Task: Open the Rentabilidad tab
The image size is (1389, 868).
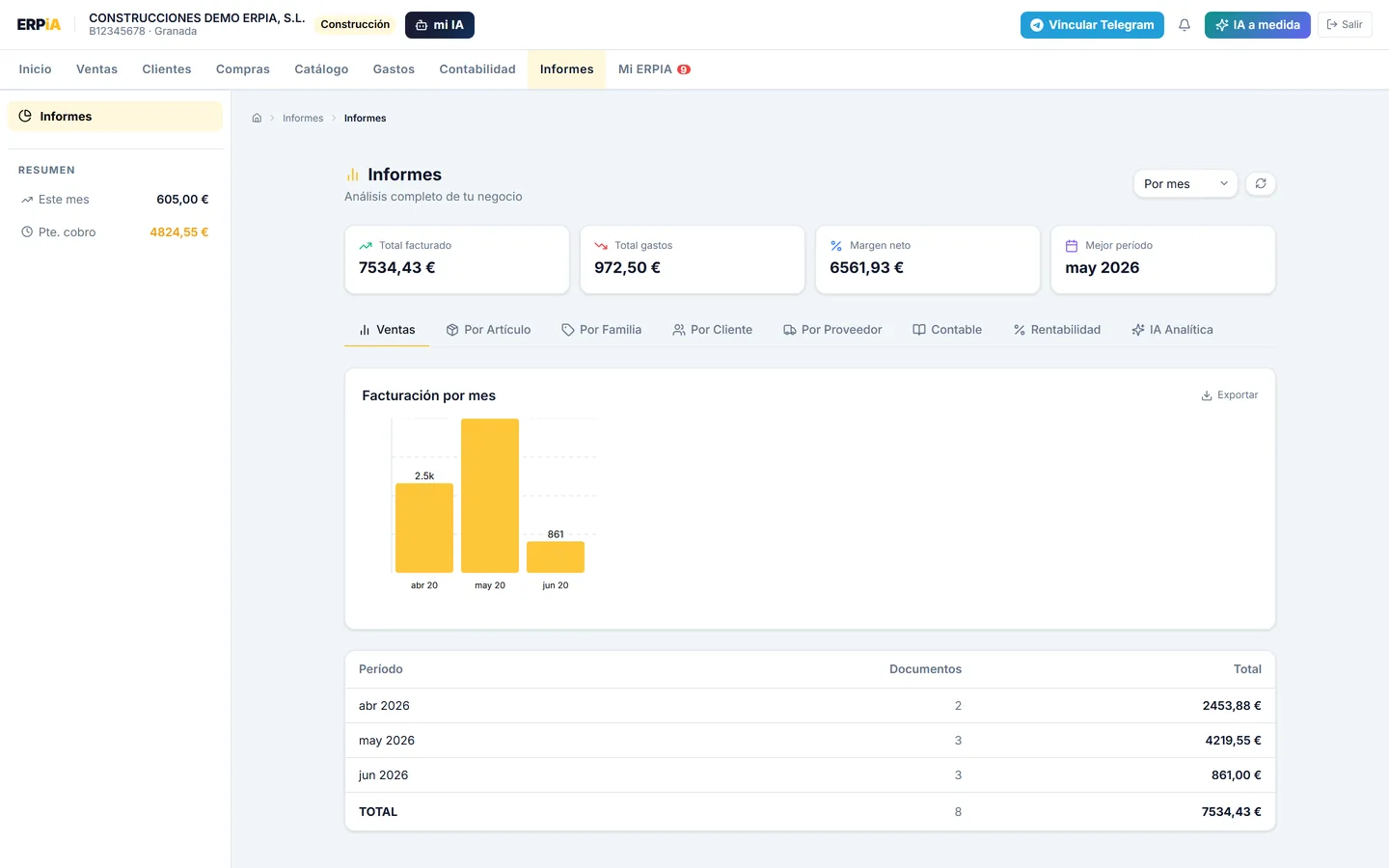Action: tap(1056, 330)
